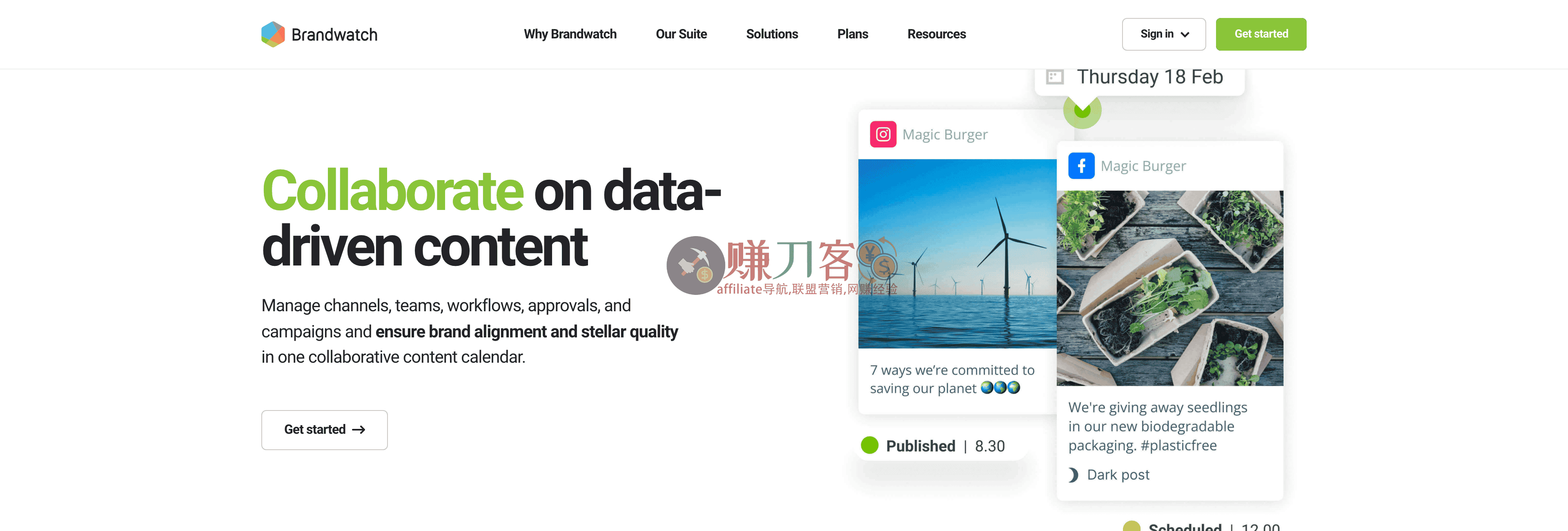The width and height of the screenshot is (1568, 531).
Task: Select the Facebook icon on Magic Burger post
Action: 1081,165
